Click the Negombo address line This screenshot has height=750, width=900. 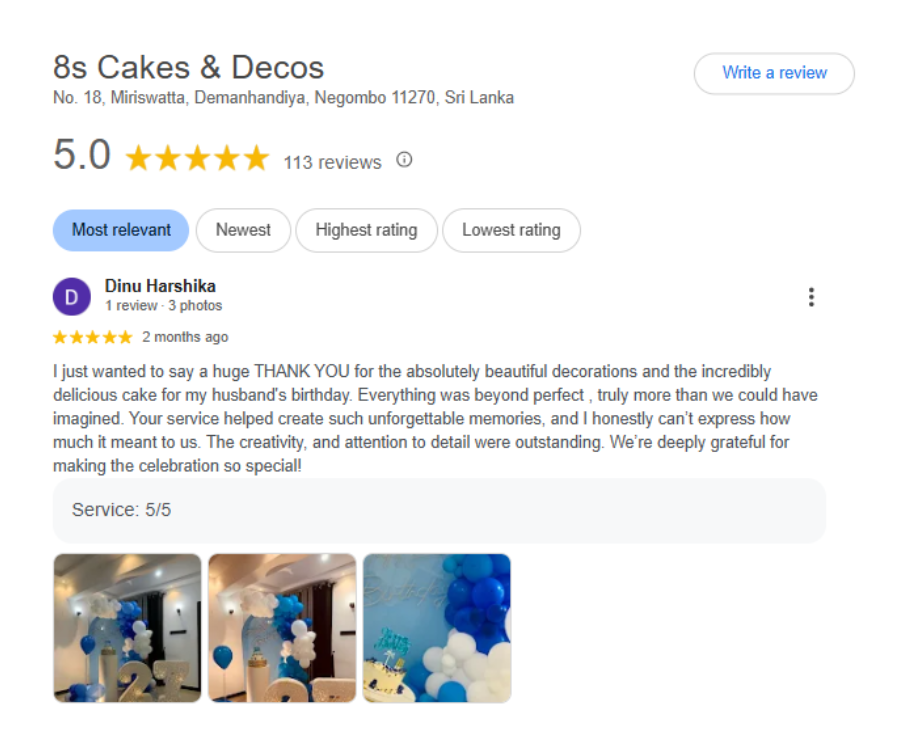point(284,98)
